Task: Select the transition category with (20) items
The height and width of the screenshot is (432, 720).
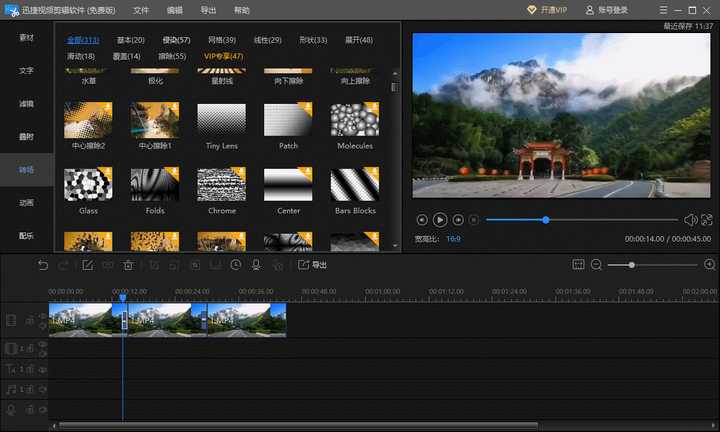Action: 130,40
